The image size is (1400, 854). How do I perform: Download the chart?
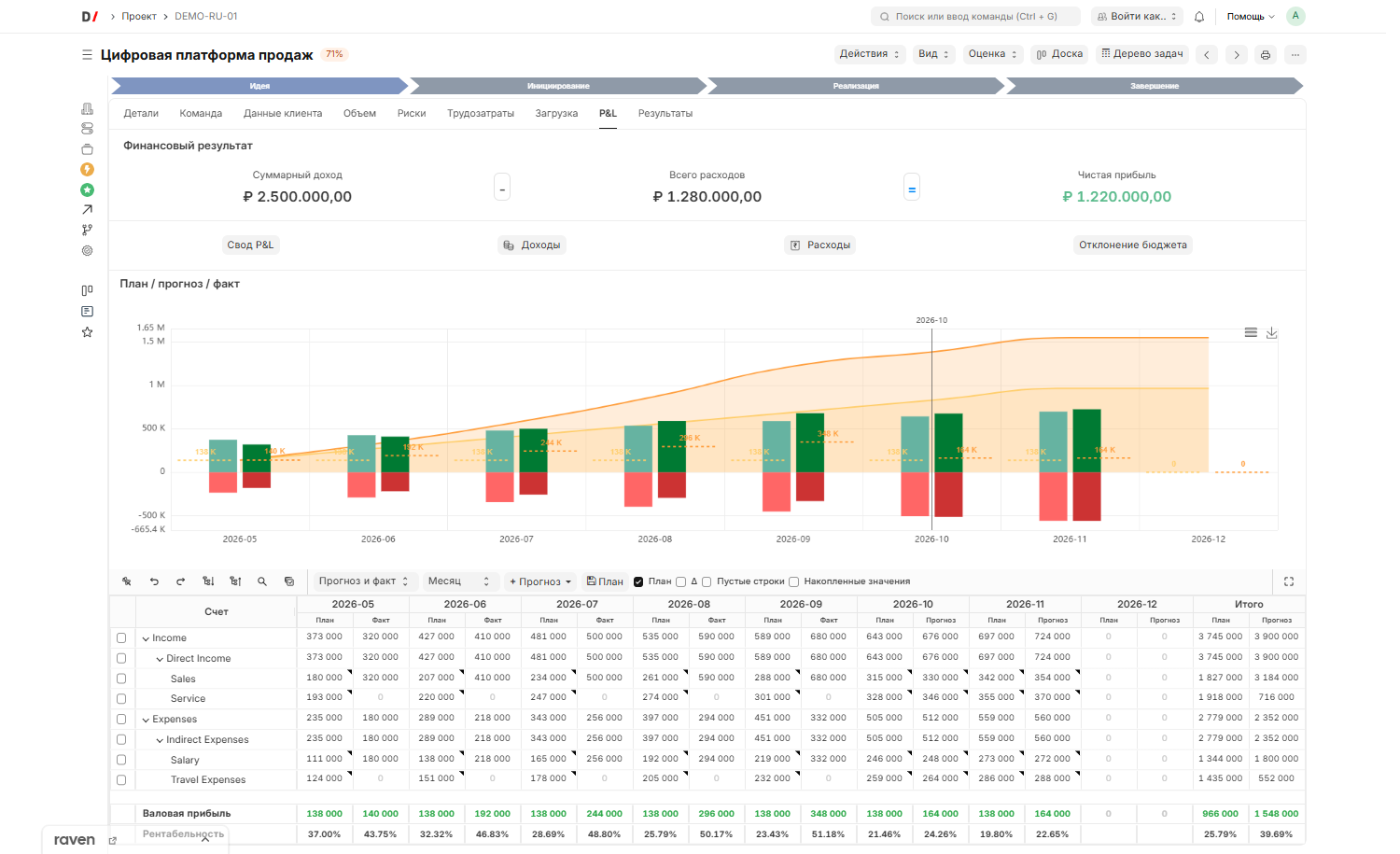1271,333
